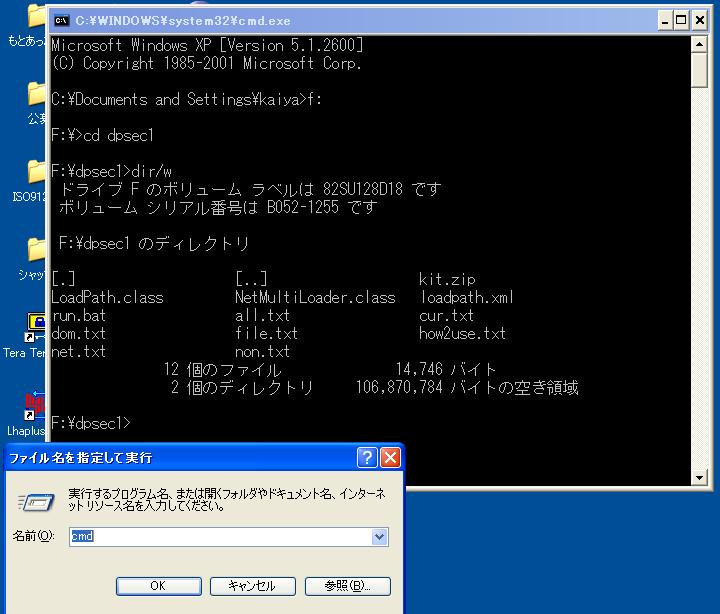Click the Run dialog title bar ファイル名を指定して実行
Image resolution: width=720 pixels, height=614 pixels.
(81, 458)
